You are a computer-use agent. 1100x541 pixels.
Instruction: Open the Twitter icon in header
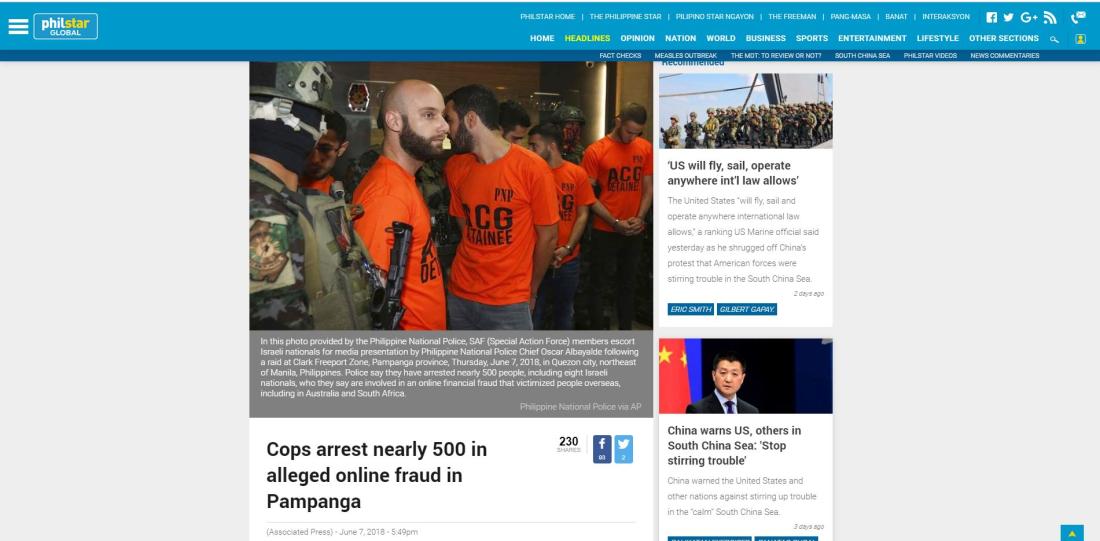1008,18
